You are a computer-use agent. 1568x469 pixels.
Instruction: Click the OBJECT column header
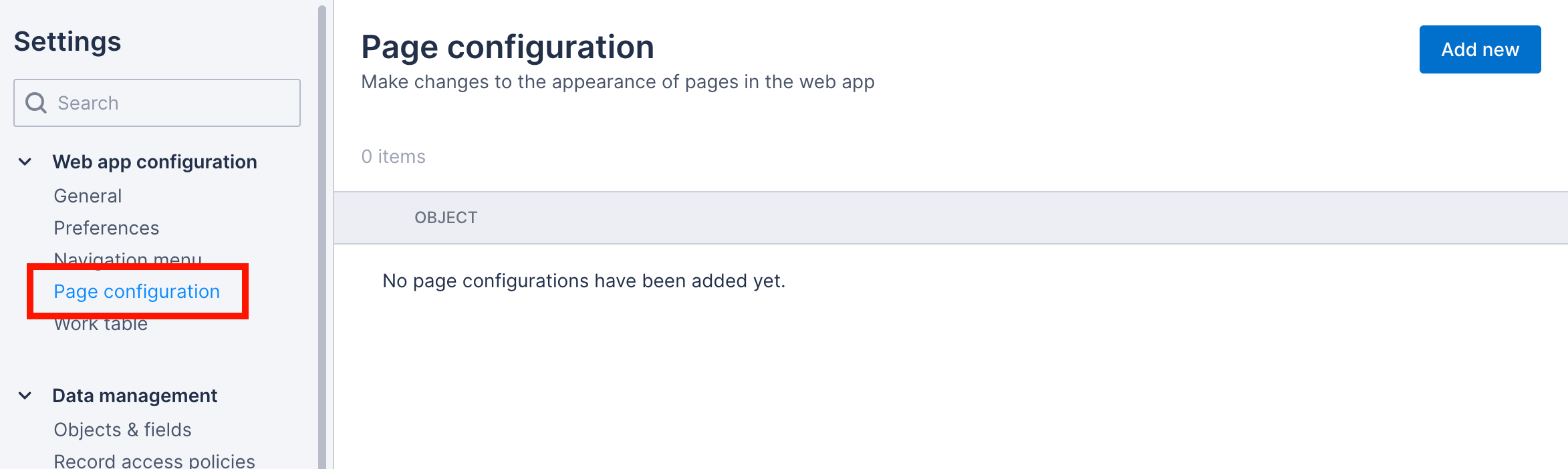point(446,217)
